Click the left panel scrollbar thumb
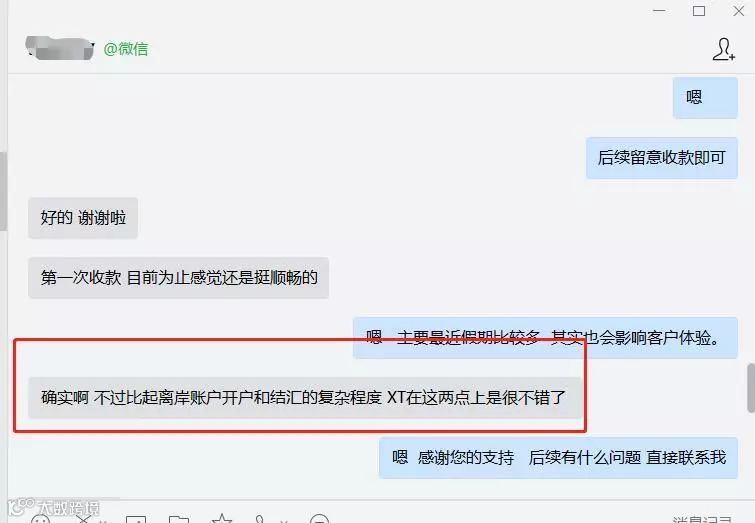 3,191
